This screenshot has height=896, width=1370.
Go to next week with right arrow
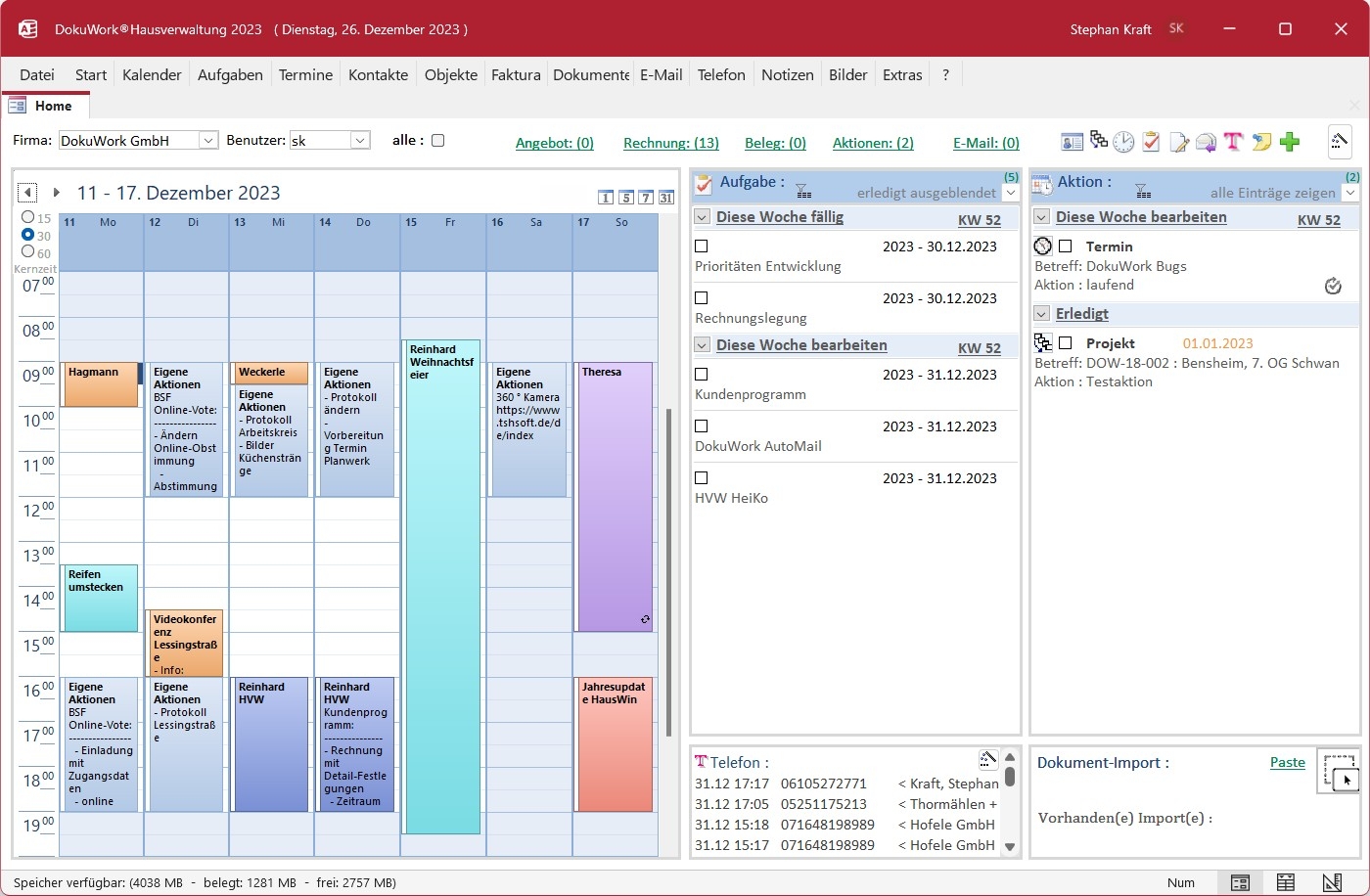pos(57,193)
